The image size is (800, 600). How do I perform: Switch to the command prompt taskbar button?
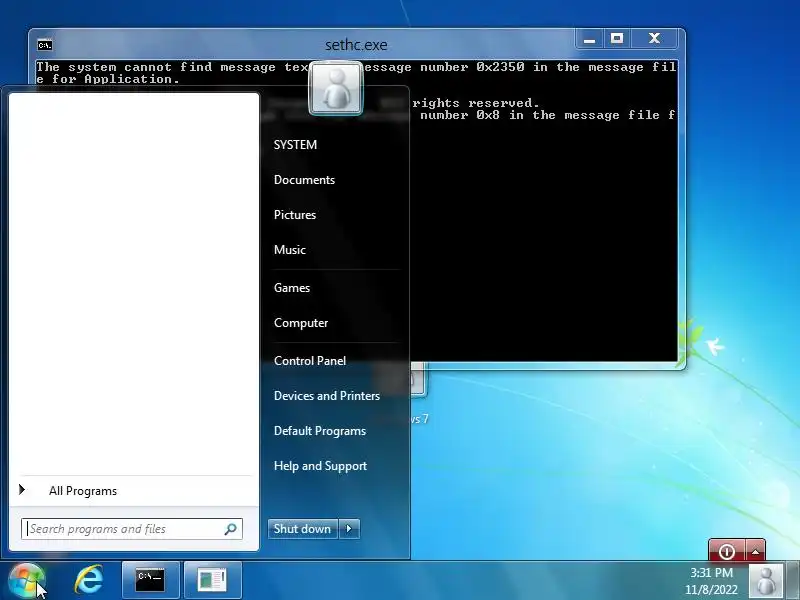151,580
